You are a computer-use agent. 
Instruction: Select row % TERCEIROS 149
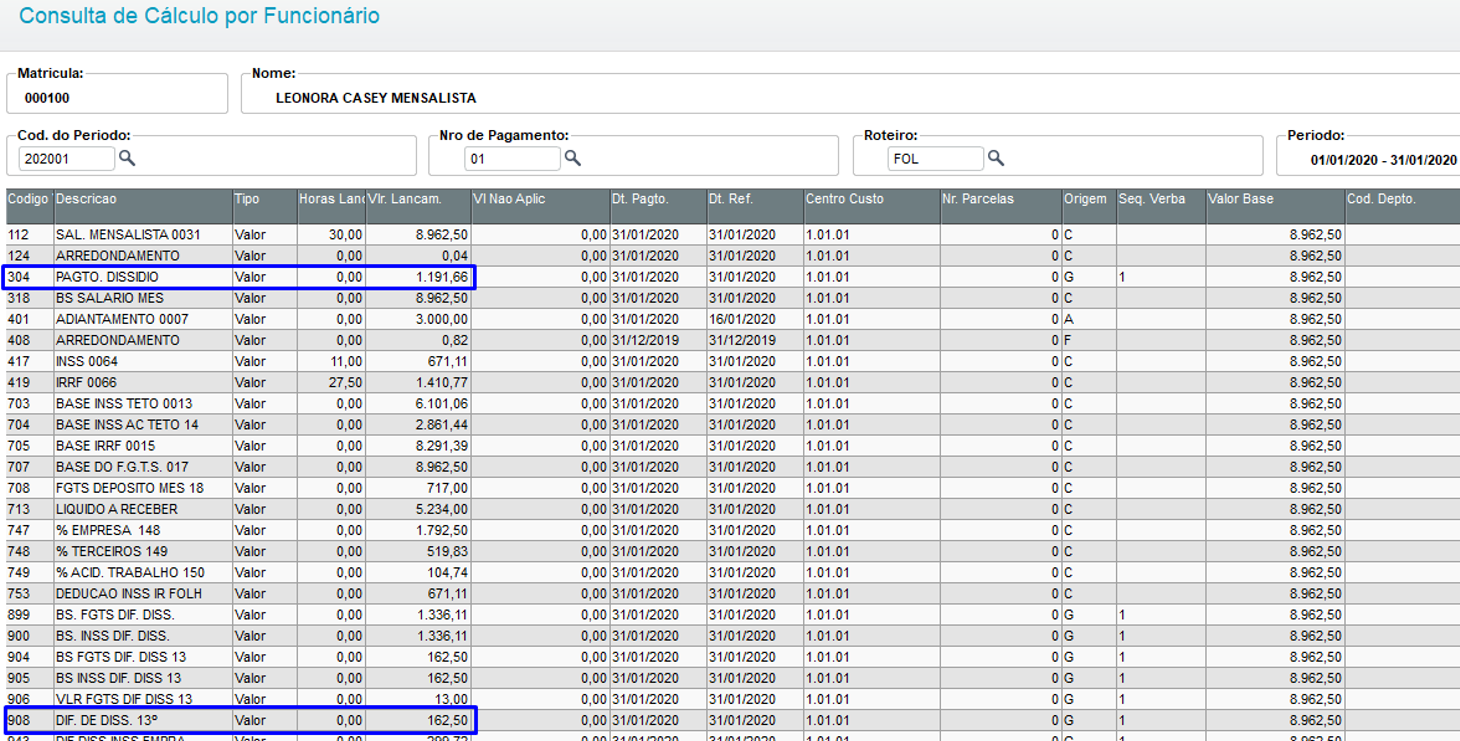pyautogui.click(x=733, y=551)
